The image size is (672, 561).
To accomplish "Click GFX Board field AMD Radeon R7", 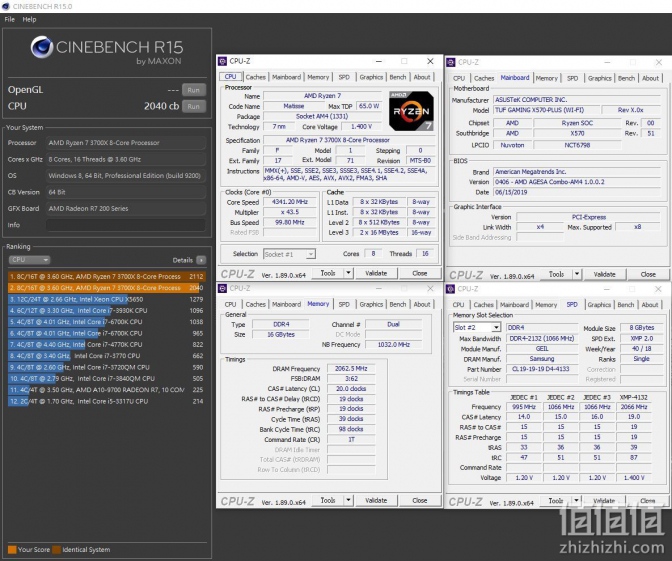I will click(x=126, y=209).
